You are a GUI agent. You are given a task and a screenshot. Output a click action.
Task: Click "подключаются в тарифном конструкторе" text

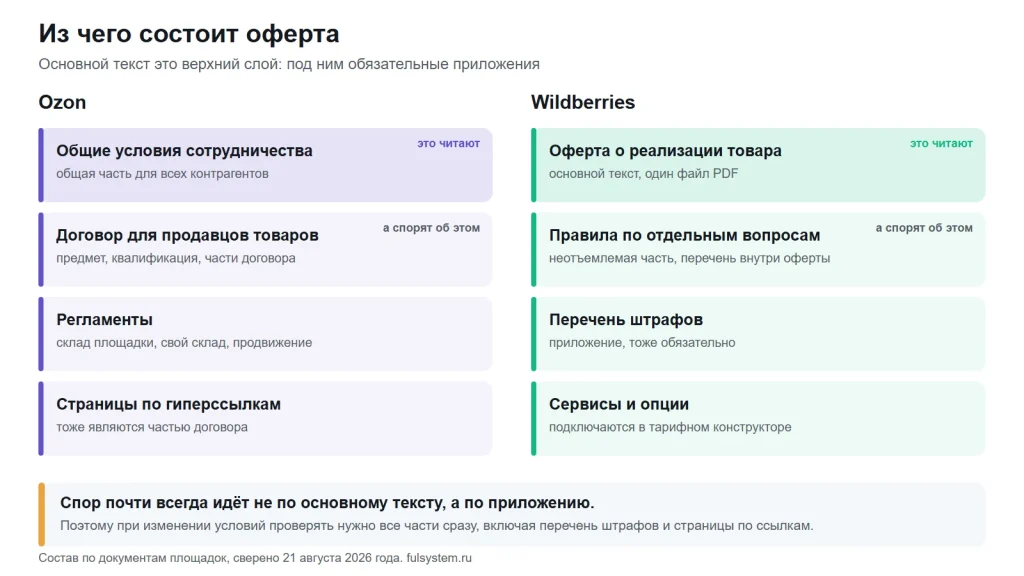(670, 427)
